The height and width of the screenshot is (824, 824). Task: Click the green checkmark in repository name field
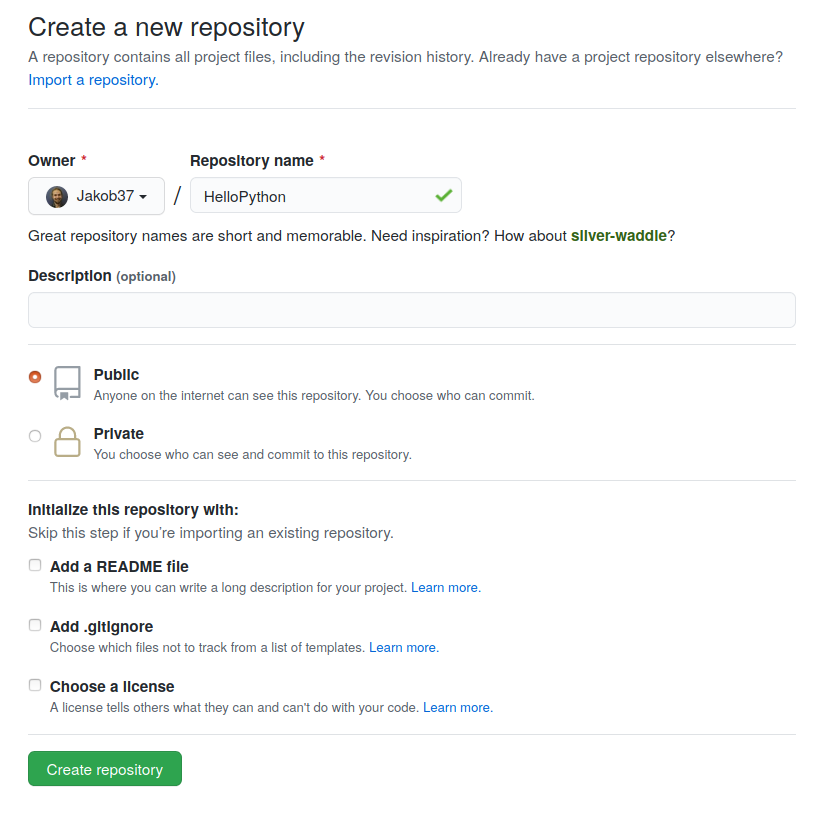(444, 195)
